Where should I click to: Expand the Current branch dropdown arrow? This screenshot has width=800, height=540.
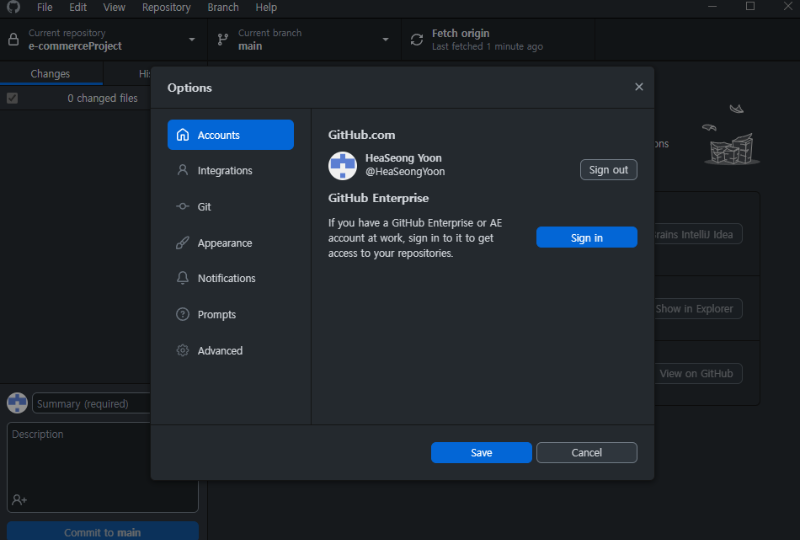pos(386,39)
